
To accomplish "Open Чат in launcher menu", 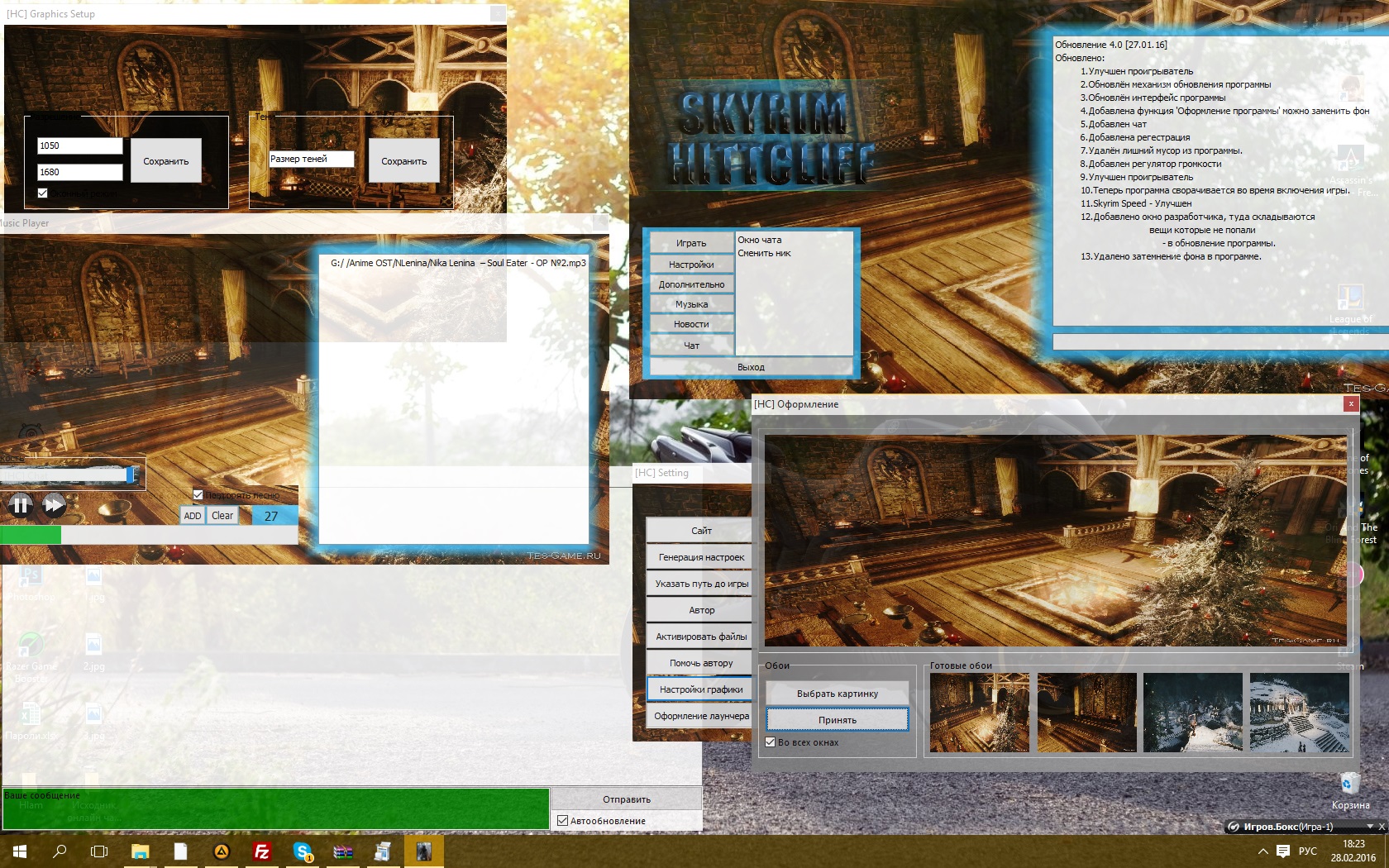I will (692, 346).
